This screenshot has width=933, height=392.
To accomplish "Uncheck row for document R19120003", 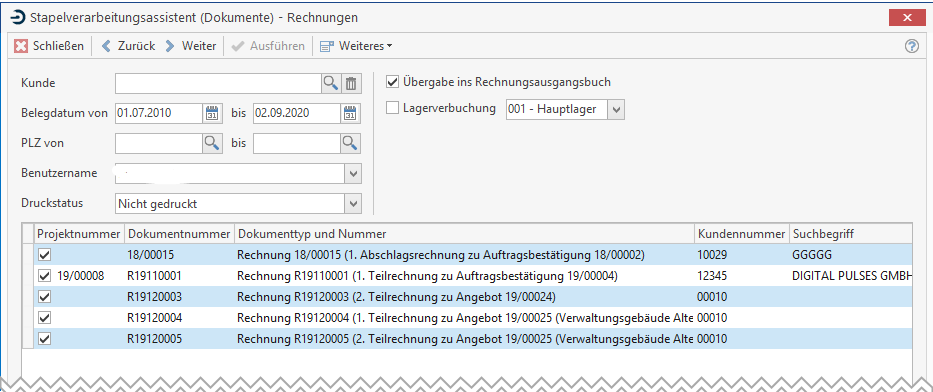I will pos(45,297).
